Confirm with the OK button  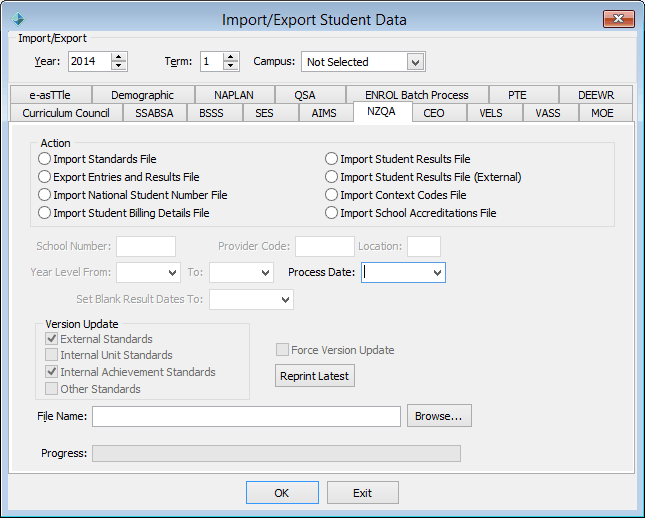tap(282, 492)
